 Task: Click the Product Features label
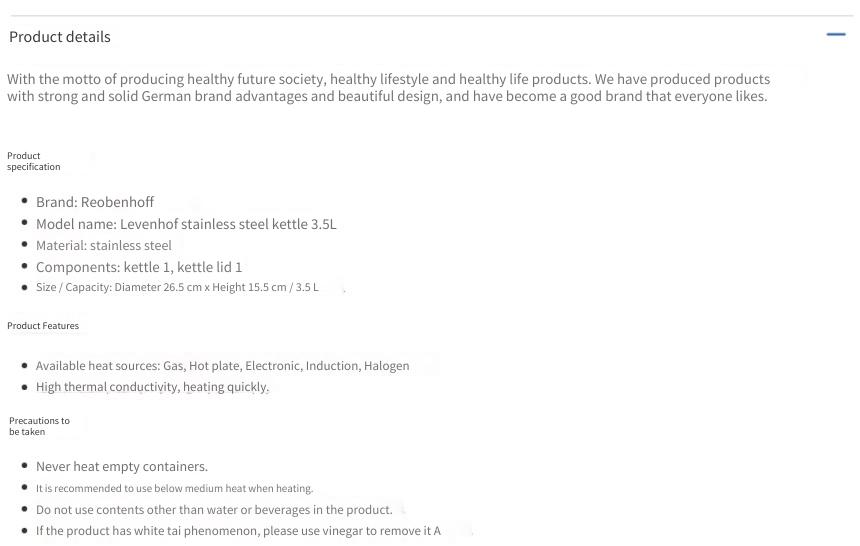tap(43, 325)
